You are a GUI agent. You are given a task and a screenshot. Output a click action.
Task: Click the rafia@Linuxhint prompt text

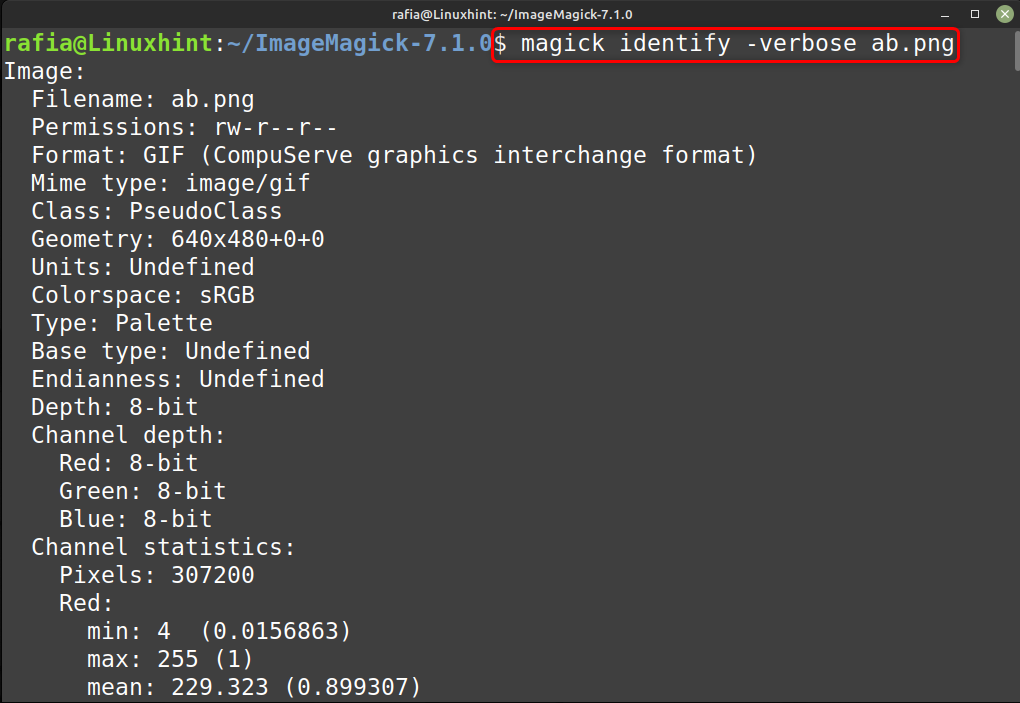(109, 44)
